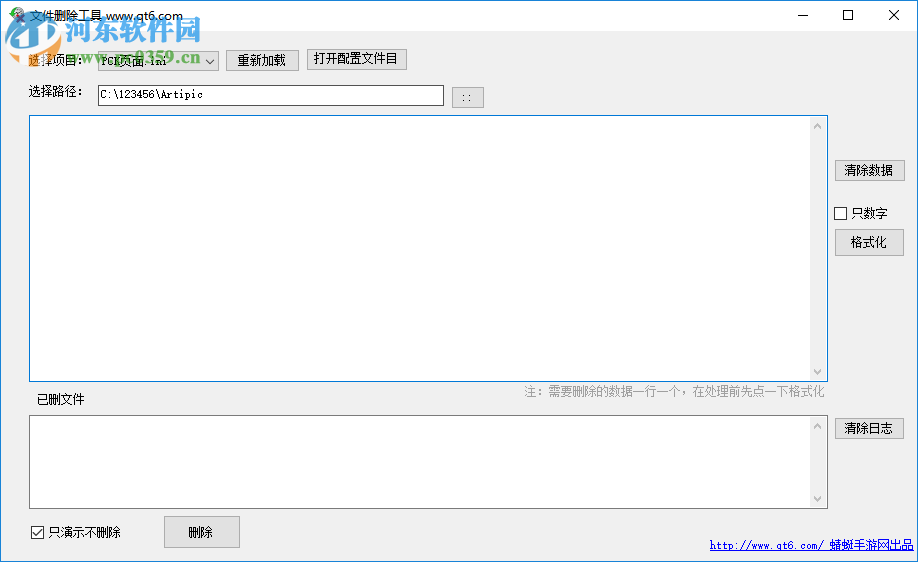This screenshot has width=918, height=562.
Task: Click the 清除日志 clear log button
Action: point(869,429)
